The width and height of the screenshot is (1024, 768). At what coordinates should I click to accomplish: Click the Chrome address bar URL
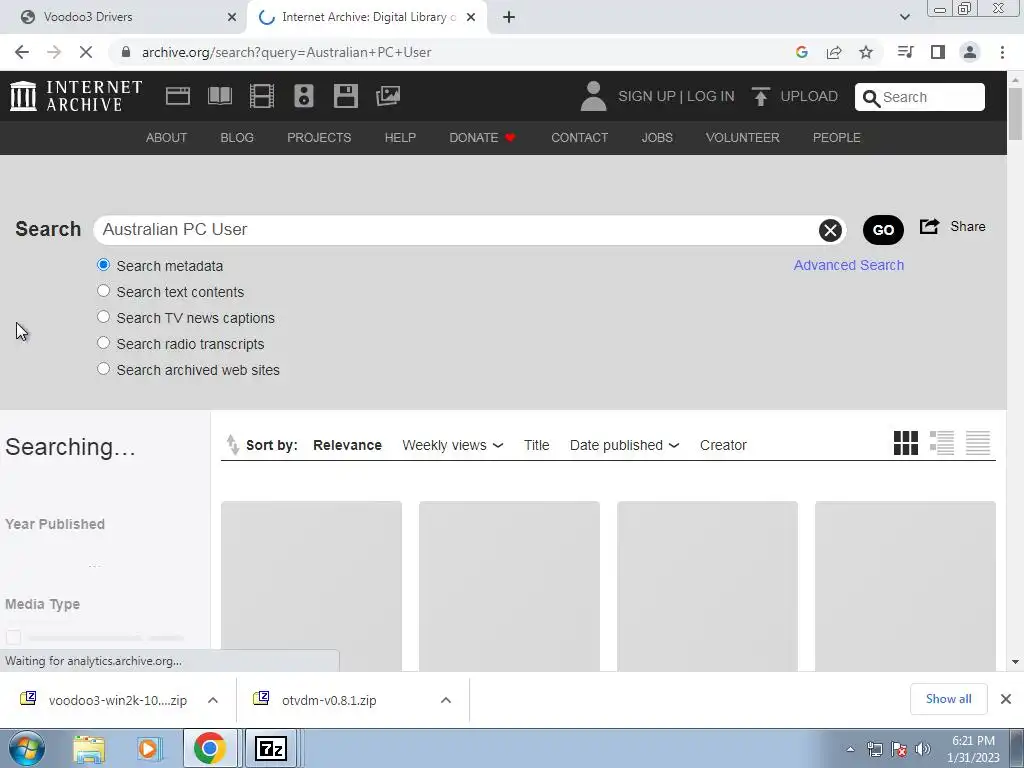(286, 52)
